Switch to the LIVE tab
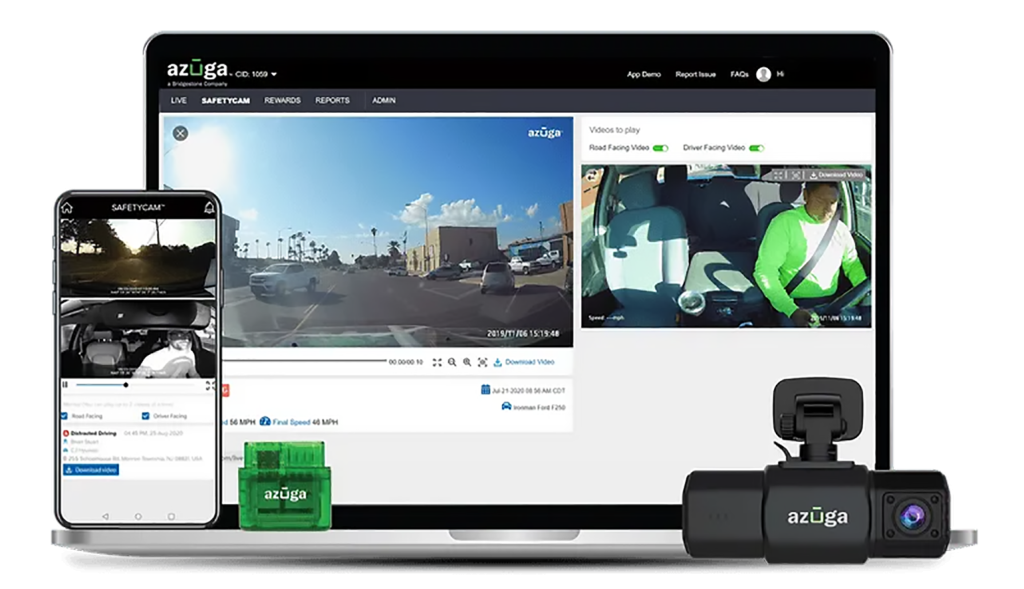Viewport: 1024px width, 589px height. point(178,101)
